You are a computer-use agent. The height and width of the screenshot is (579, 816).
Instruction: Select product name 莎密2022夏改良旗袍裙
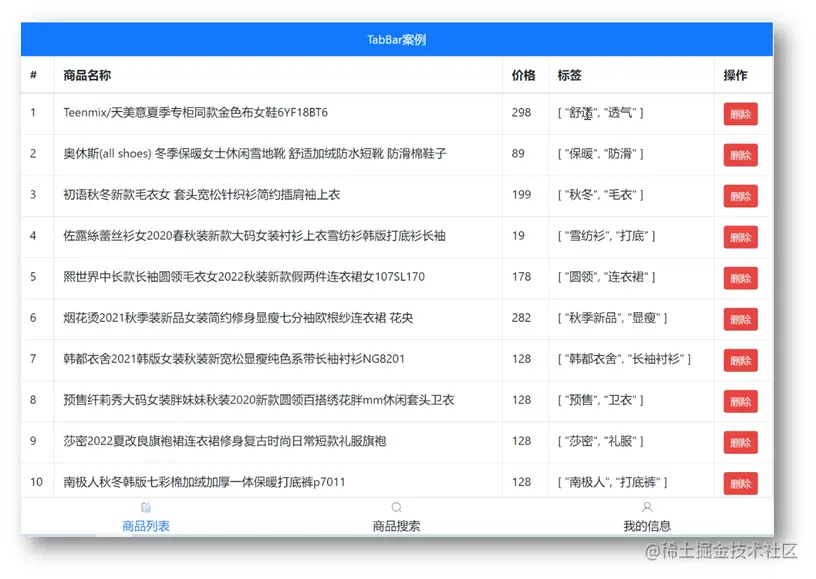225,441
